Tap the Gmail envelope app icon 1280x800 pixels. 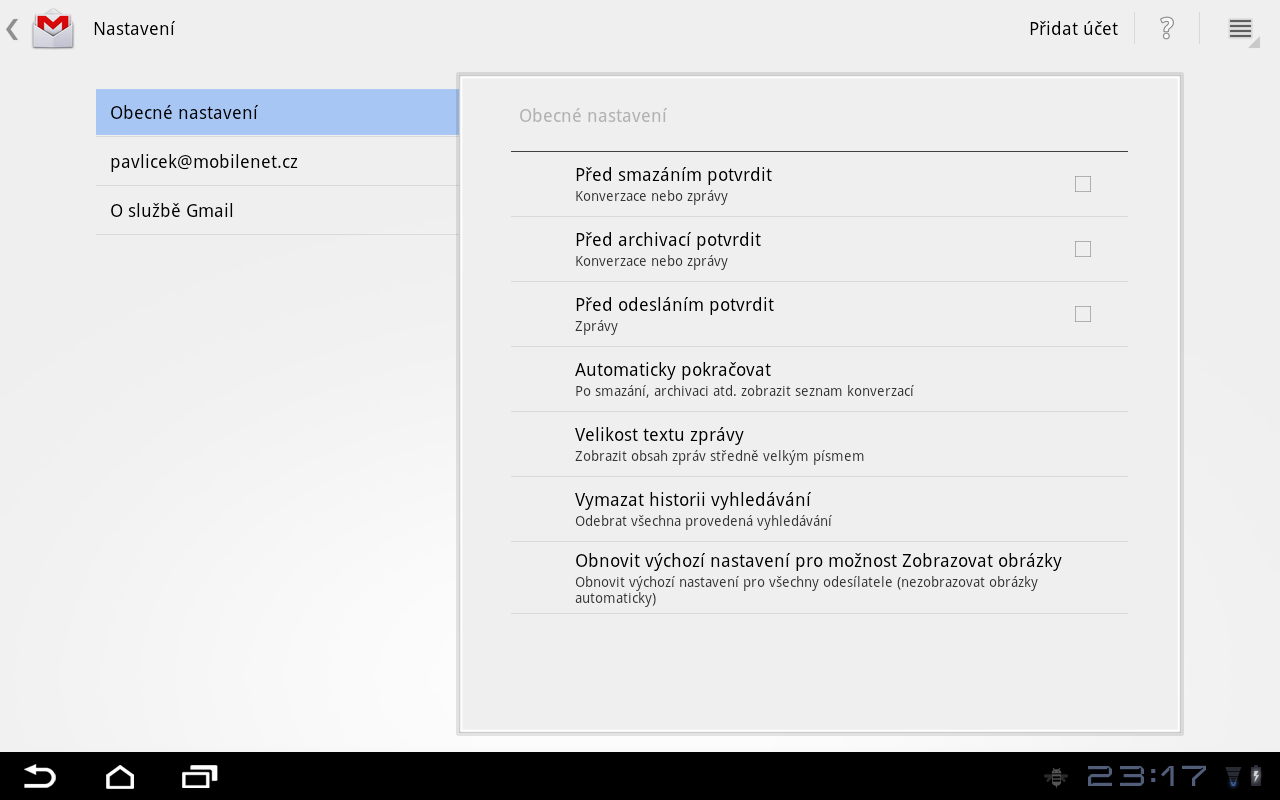pos(53,29)
